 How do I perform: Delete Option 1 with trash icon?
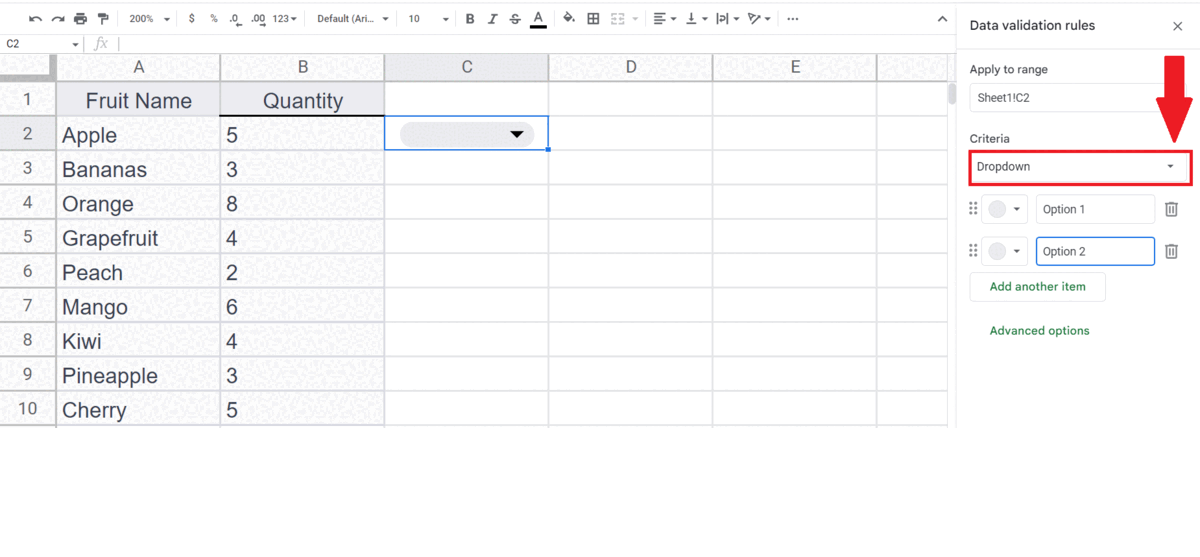pos(1171,209)
